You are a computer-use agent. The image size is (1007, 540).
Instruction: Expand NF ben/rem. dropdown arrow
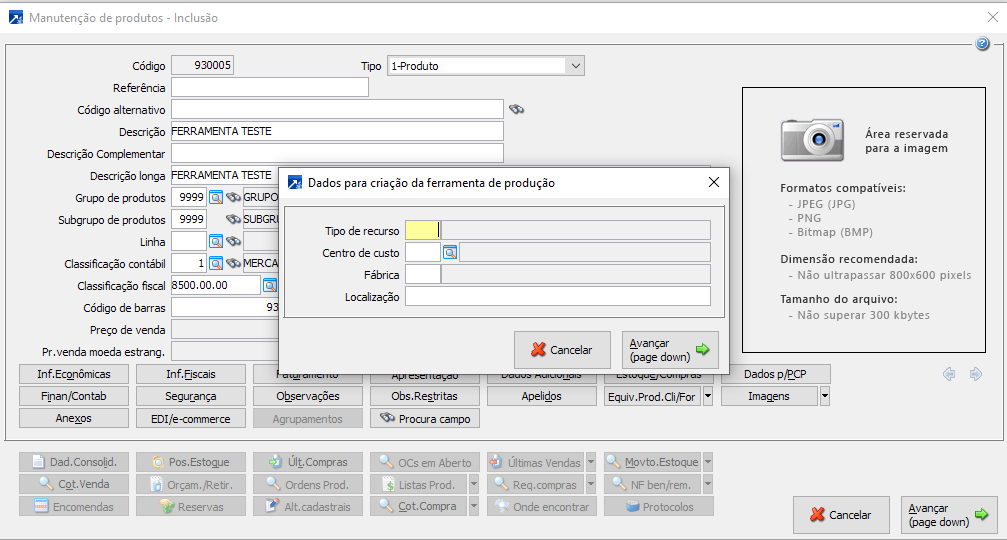click(x=708, y=484)
